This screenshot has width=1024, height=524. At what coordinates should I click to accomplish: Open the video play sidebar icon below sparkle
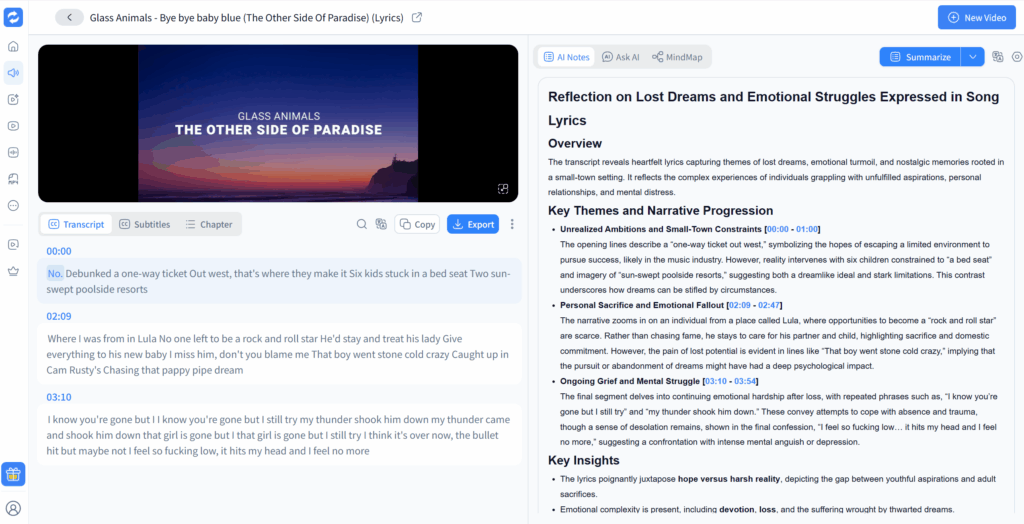[x=13, y=126]
